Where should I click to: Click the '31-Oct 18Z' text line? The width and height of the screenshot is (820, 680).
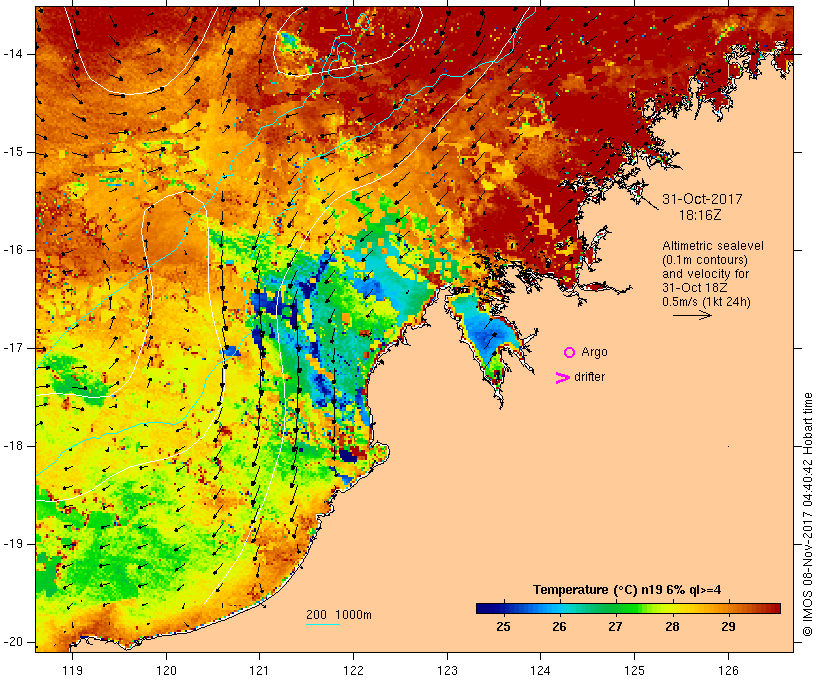pos(694,288)
